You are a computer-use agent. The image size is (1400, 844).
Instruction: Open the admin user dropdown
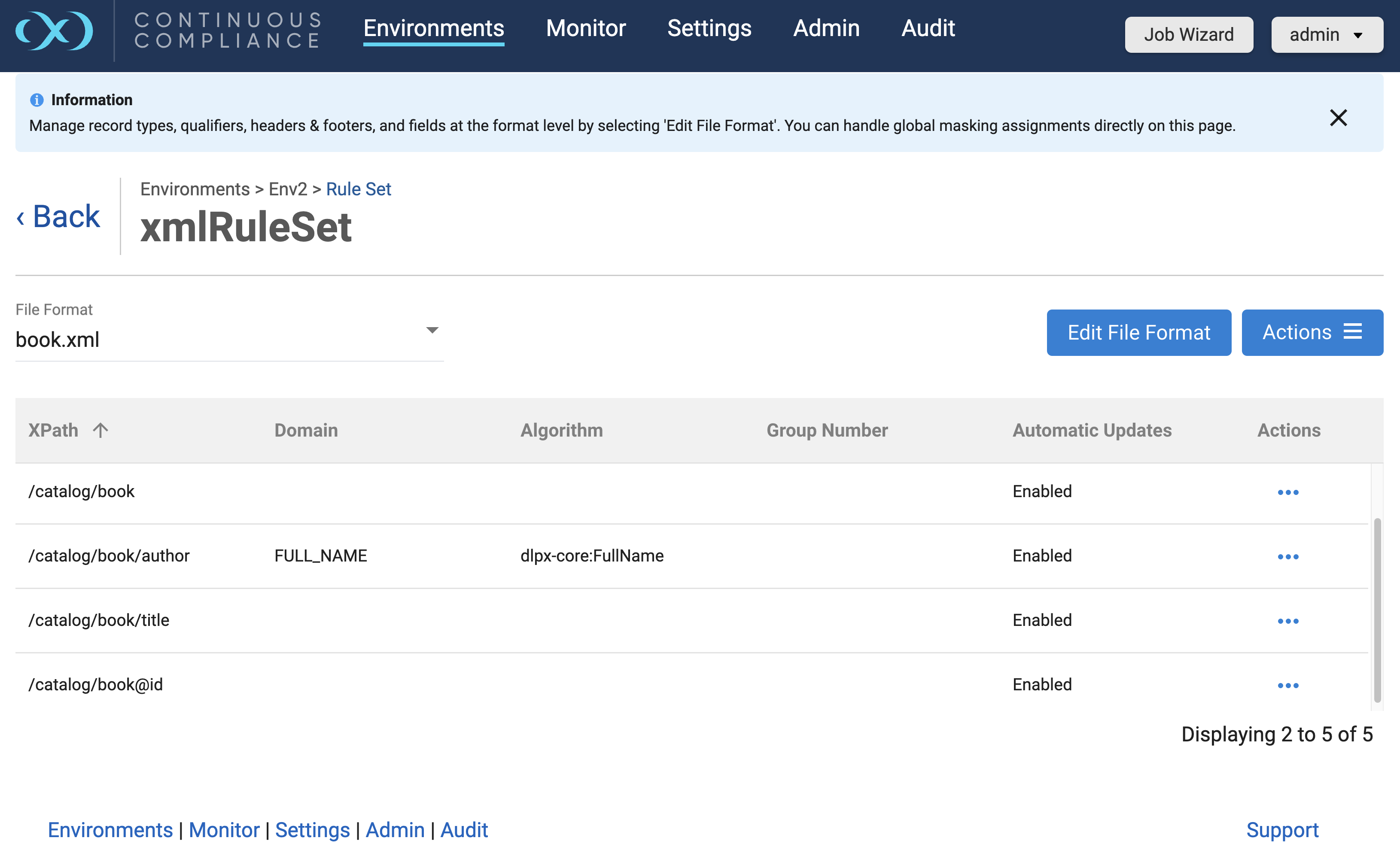(1327, 35)
